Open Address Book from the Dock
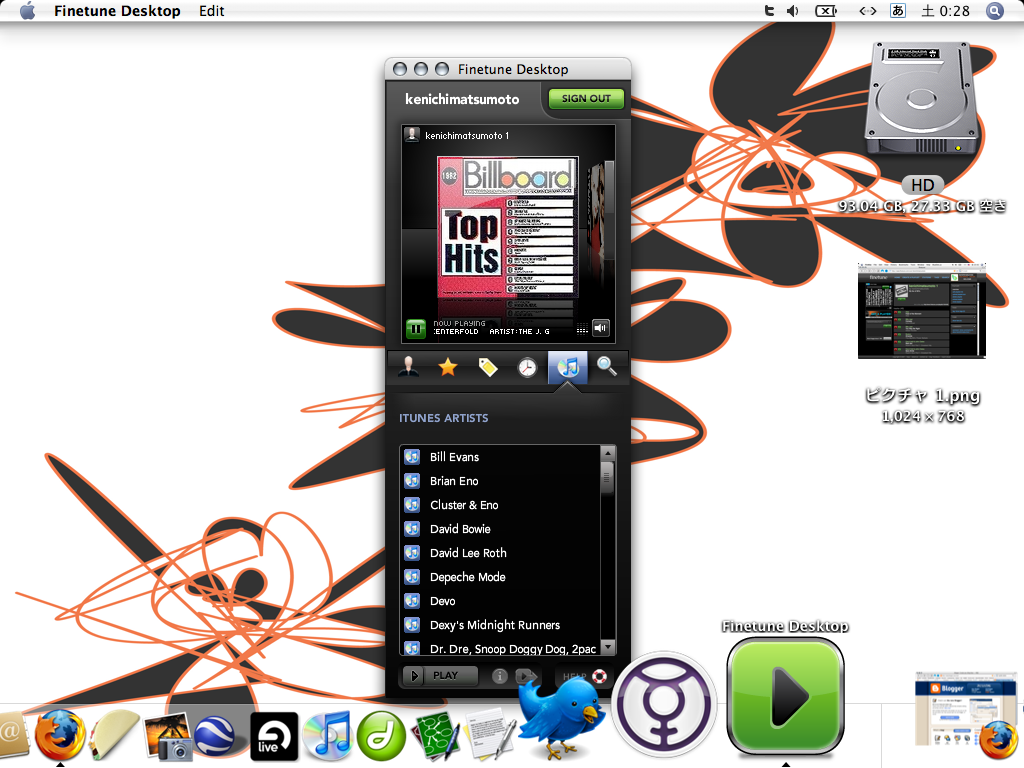This screenshot has height=768, width=1024. coord(12,735)
